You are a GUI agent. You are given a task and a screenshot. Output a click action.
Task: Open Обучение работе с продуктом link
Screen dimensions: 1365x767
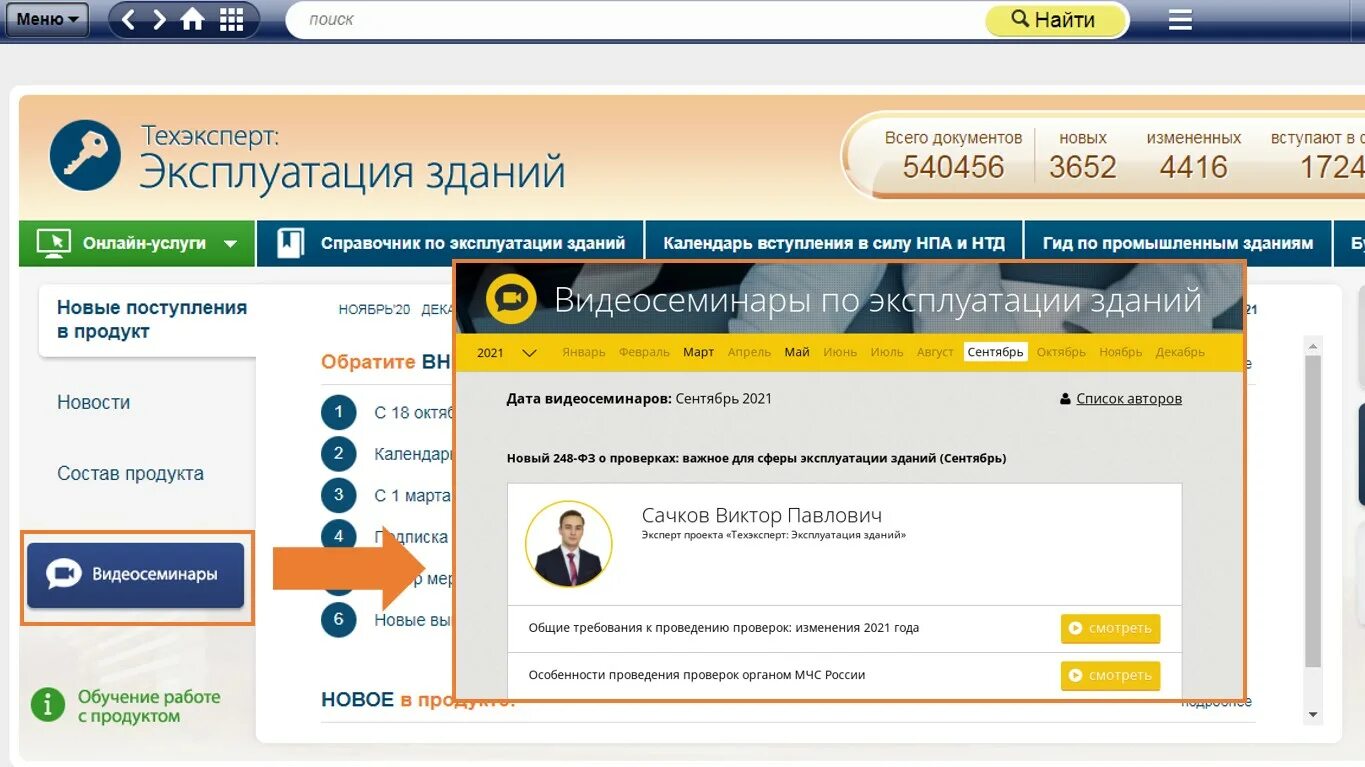point(149,706)
